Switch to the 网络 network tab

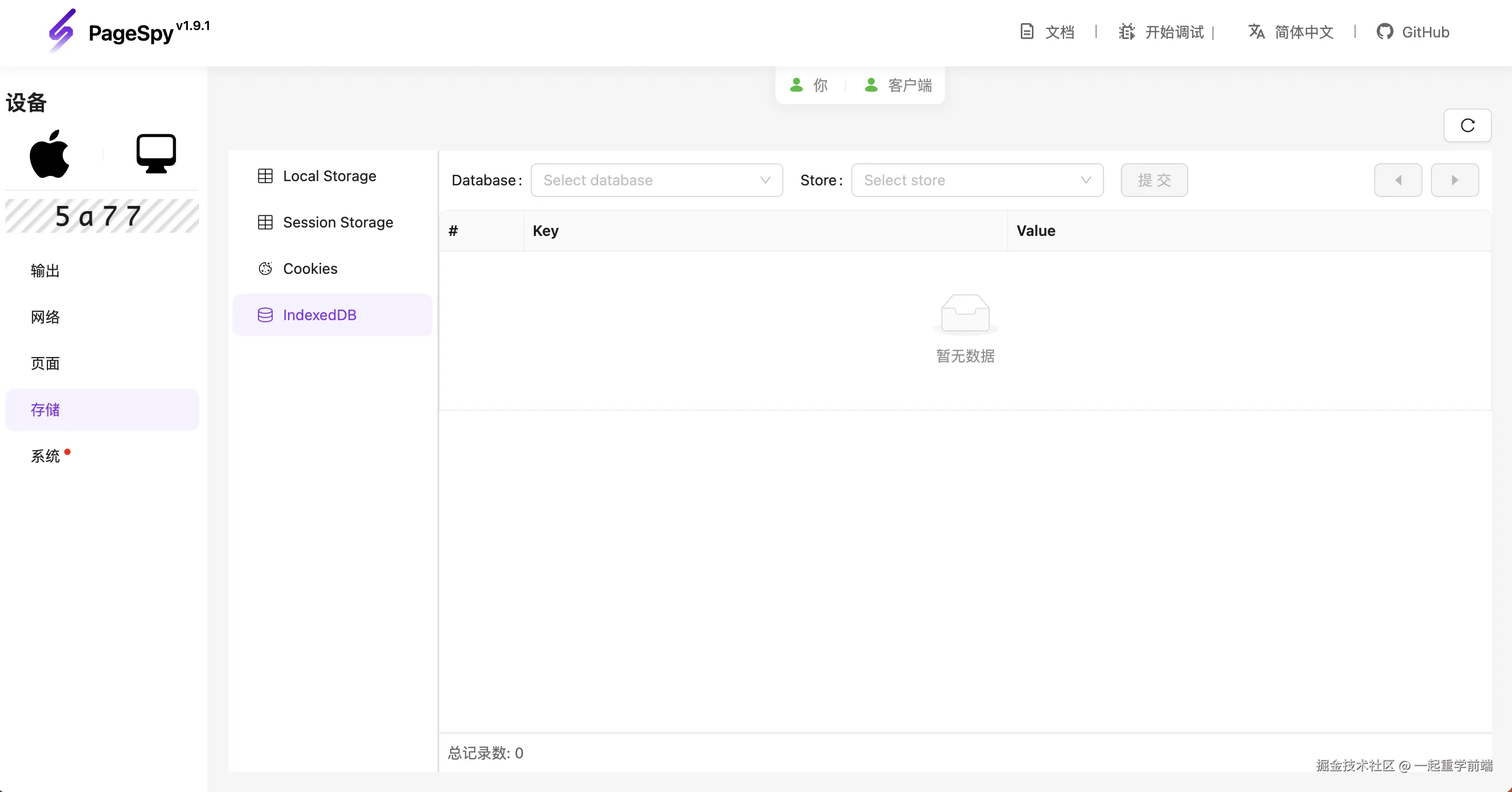(x=45, y=317)
